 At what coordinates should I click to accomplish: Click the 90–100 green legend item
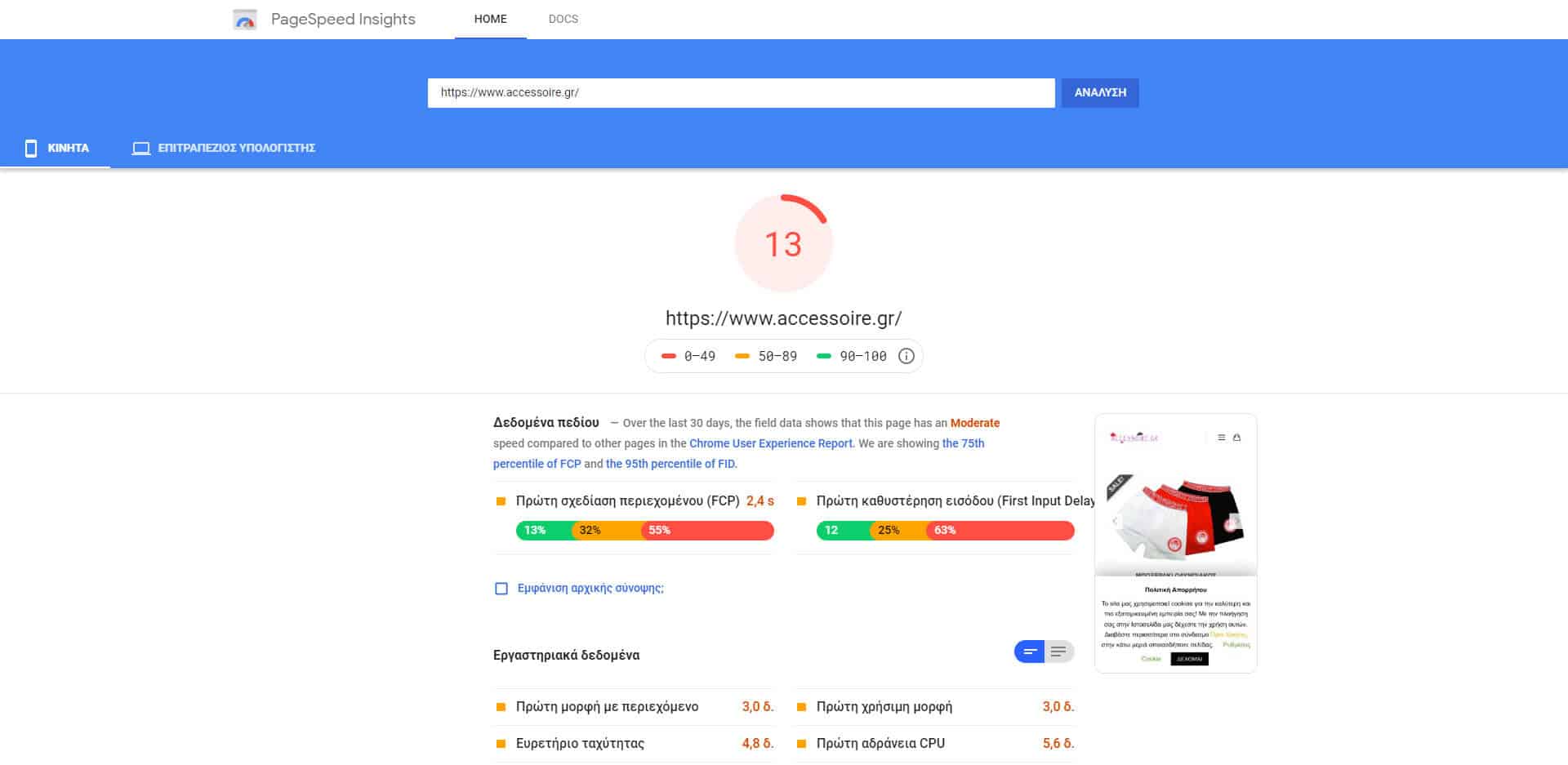[852, 356]
